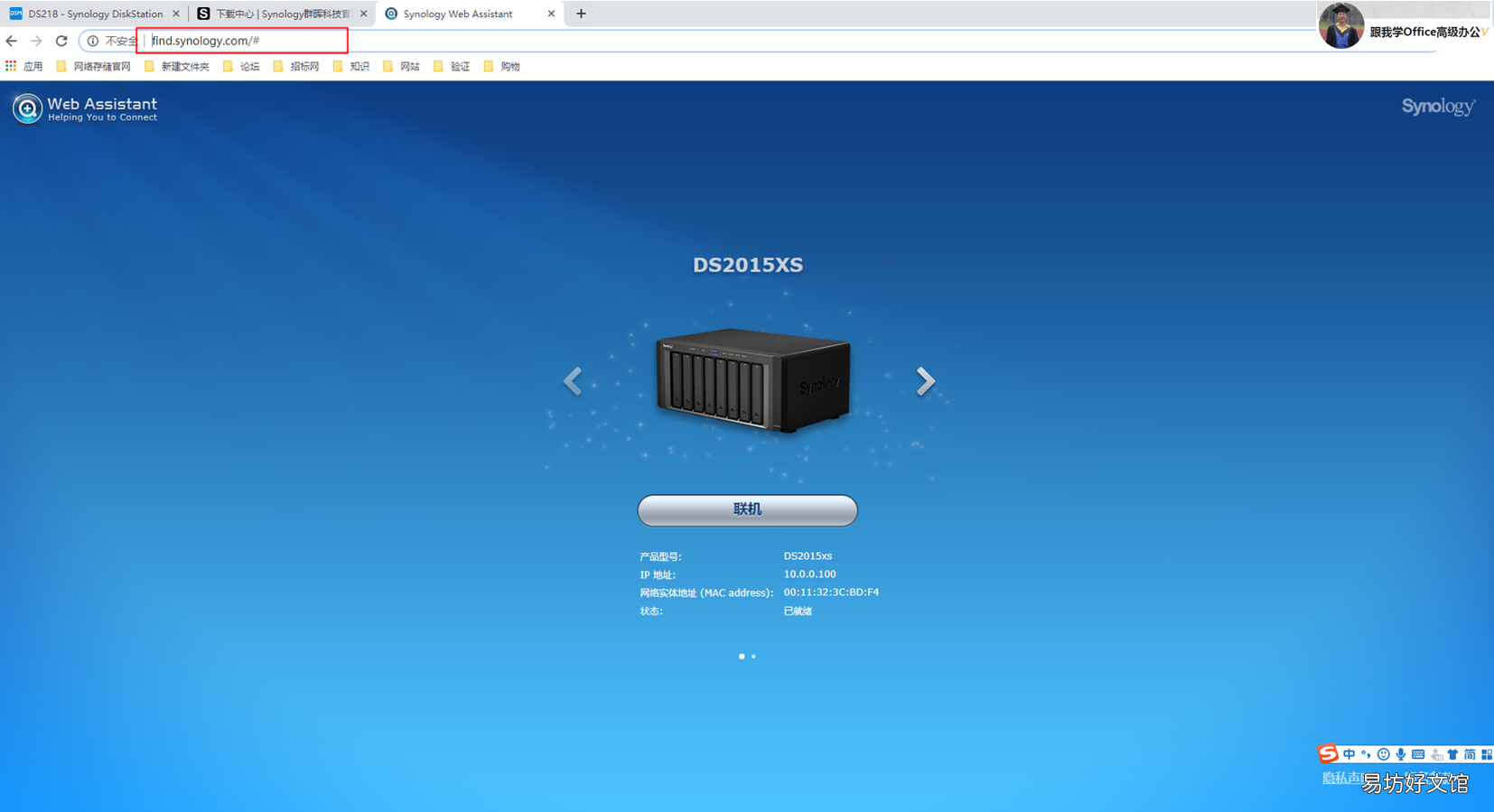
Task: Open the 知识 bookmark folder
Action: 351,66
